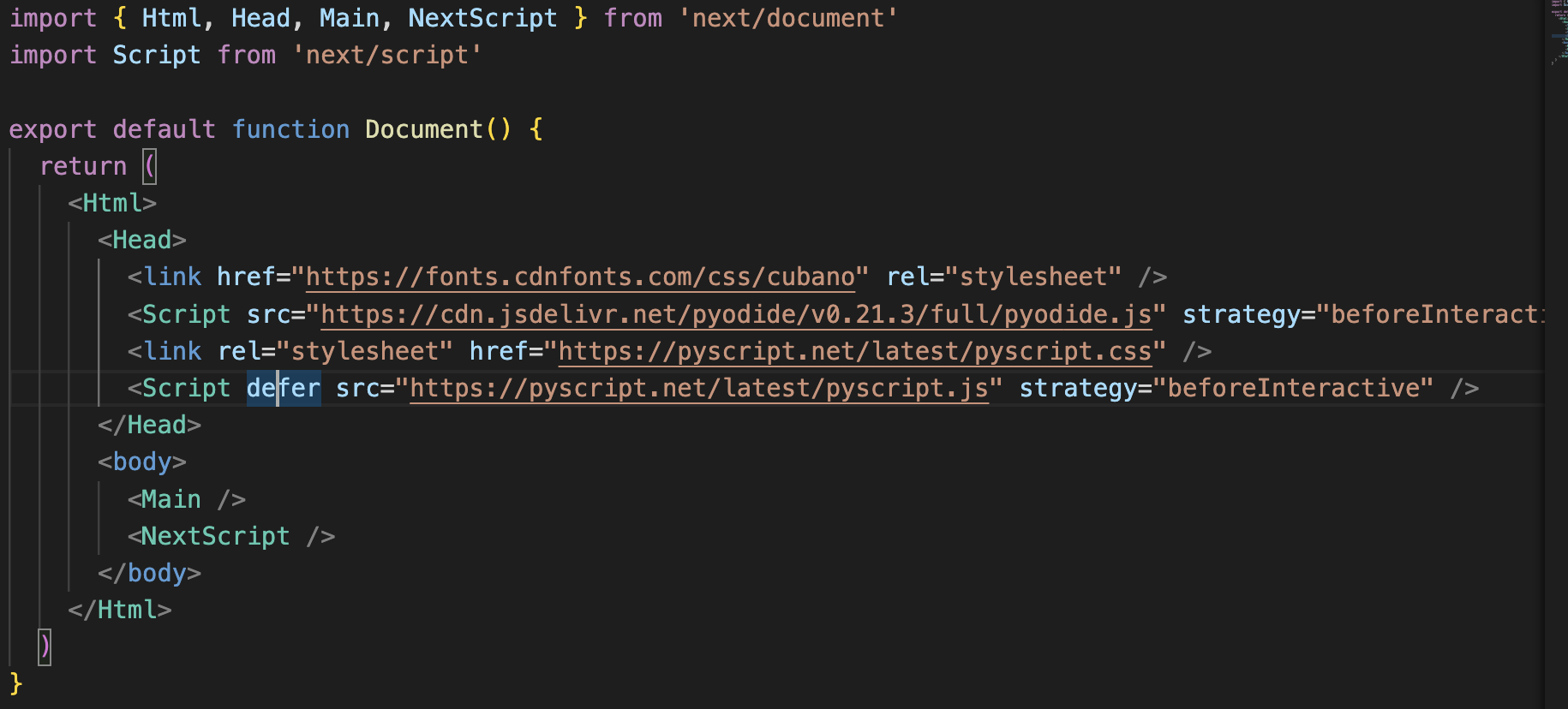Click the opening body tag
Image resolution: width=1568 pixels, height=709 pixels.
(x=142, y=462)
